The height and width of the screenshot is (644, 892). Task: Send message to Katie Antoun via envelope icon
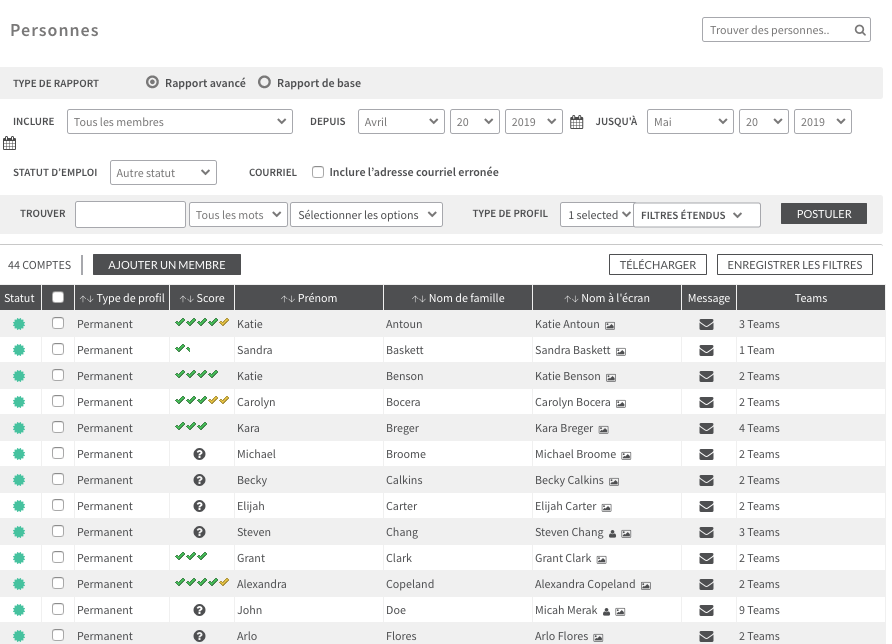click(x=706, y=324)
